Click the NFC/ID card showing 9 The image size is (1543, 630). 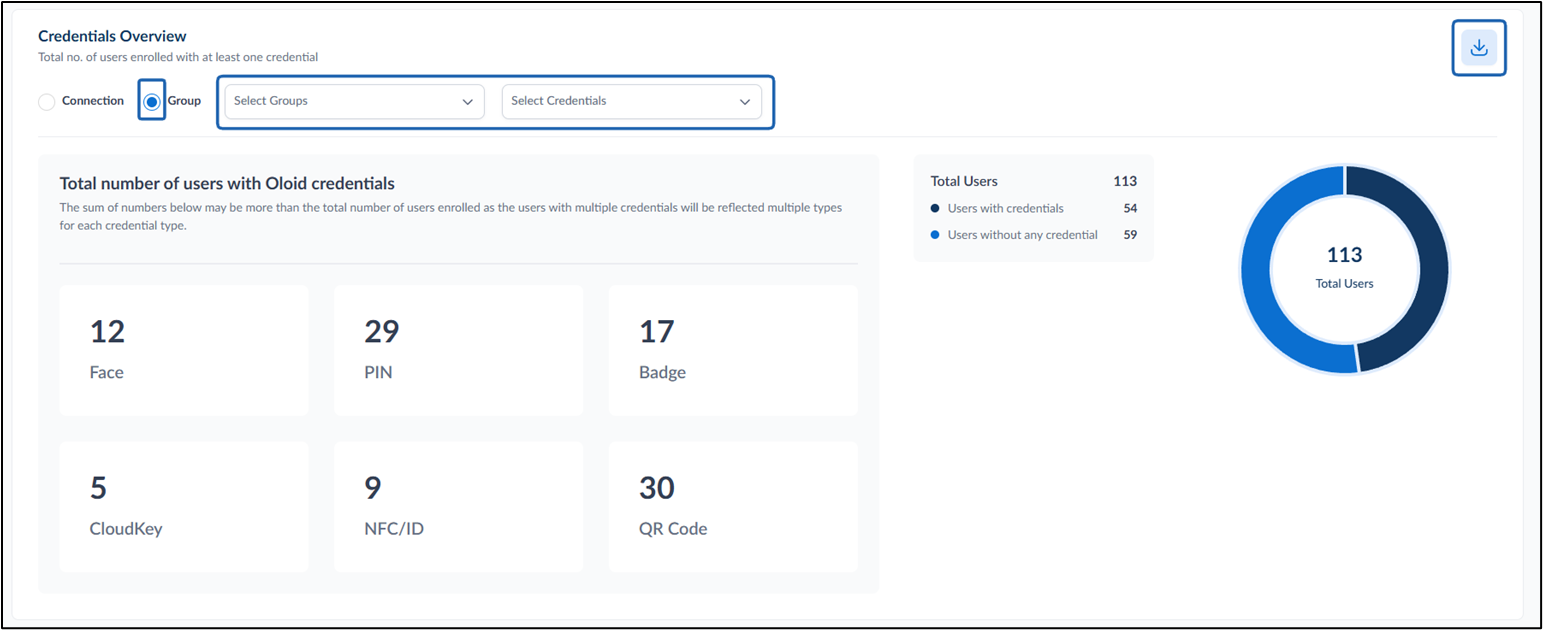click(458, 507)
